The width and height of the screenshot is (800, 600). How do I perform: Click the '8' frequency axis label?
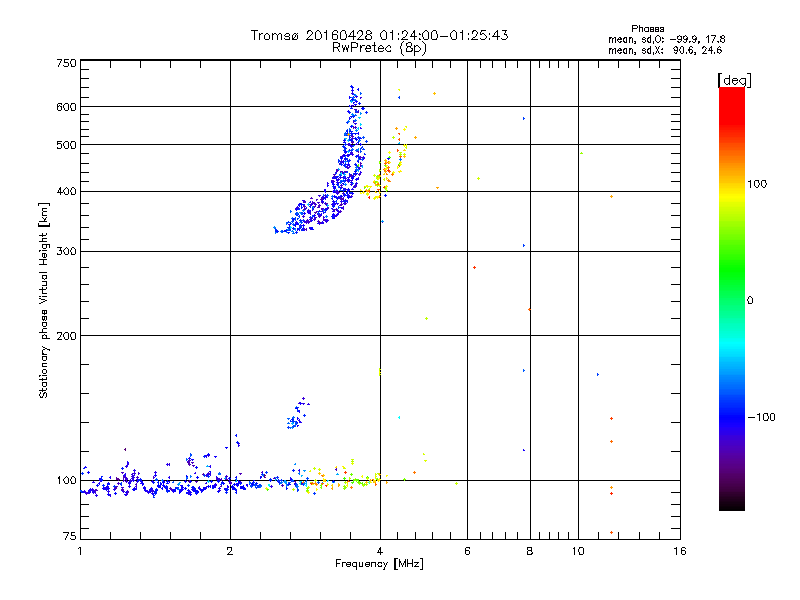(x=530, y=551)
